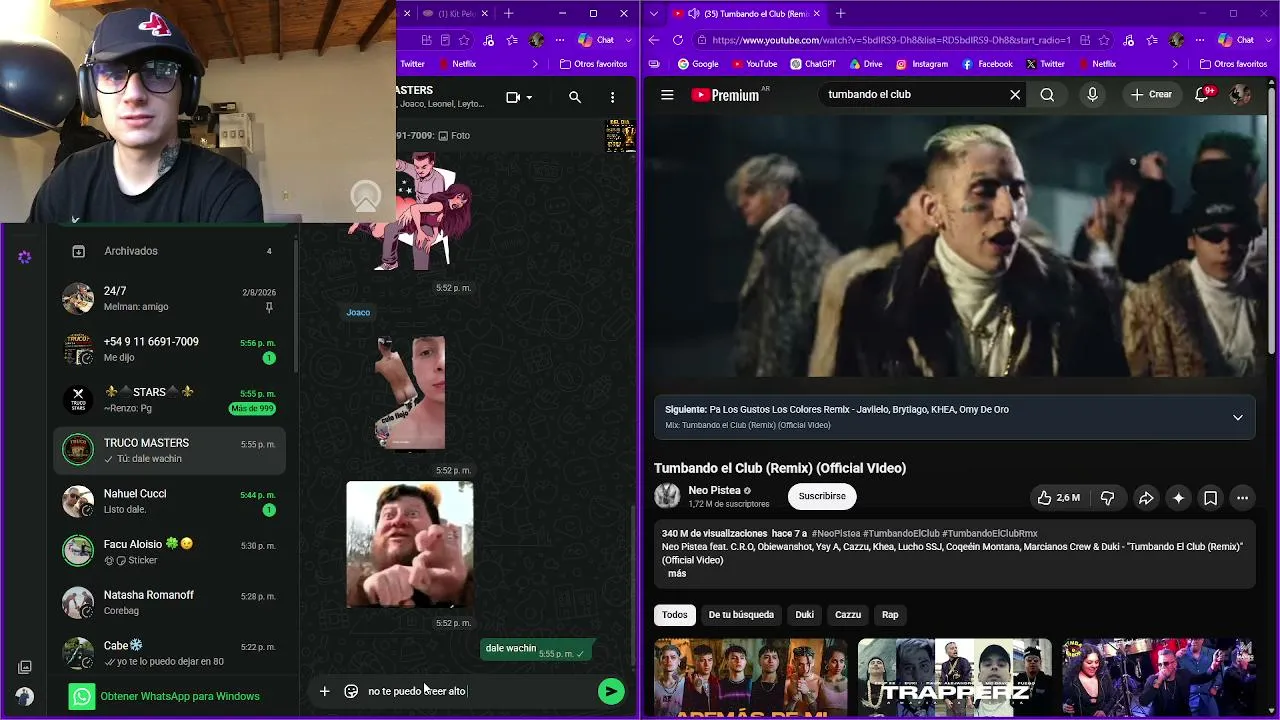Open more actions ellipsis under video

point(1242,497)
